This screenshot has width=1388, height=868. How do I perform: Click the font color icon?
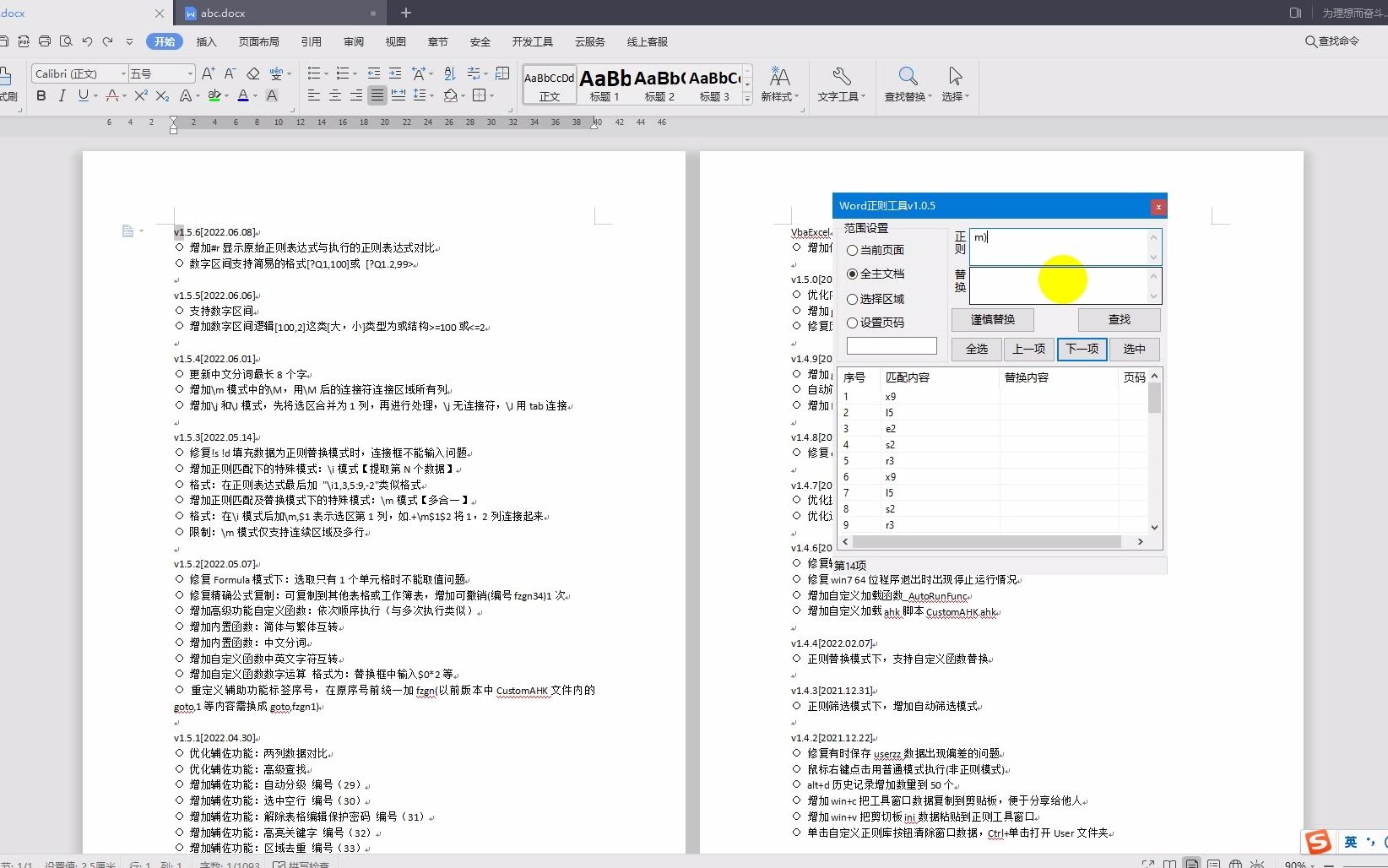pos(243,95)
